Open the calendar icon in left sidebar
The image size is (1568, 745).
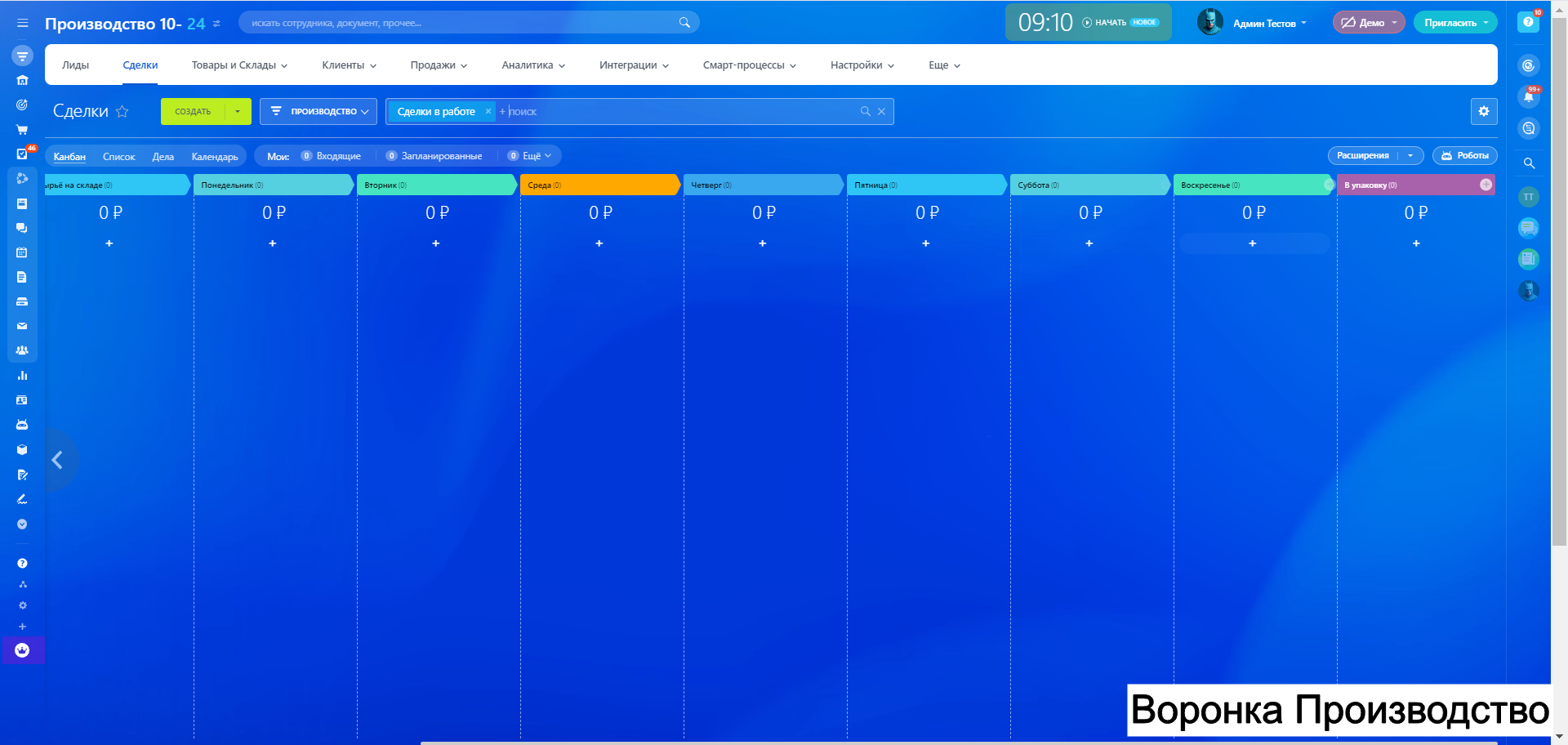pyautogui.click(x=22, y=252)
